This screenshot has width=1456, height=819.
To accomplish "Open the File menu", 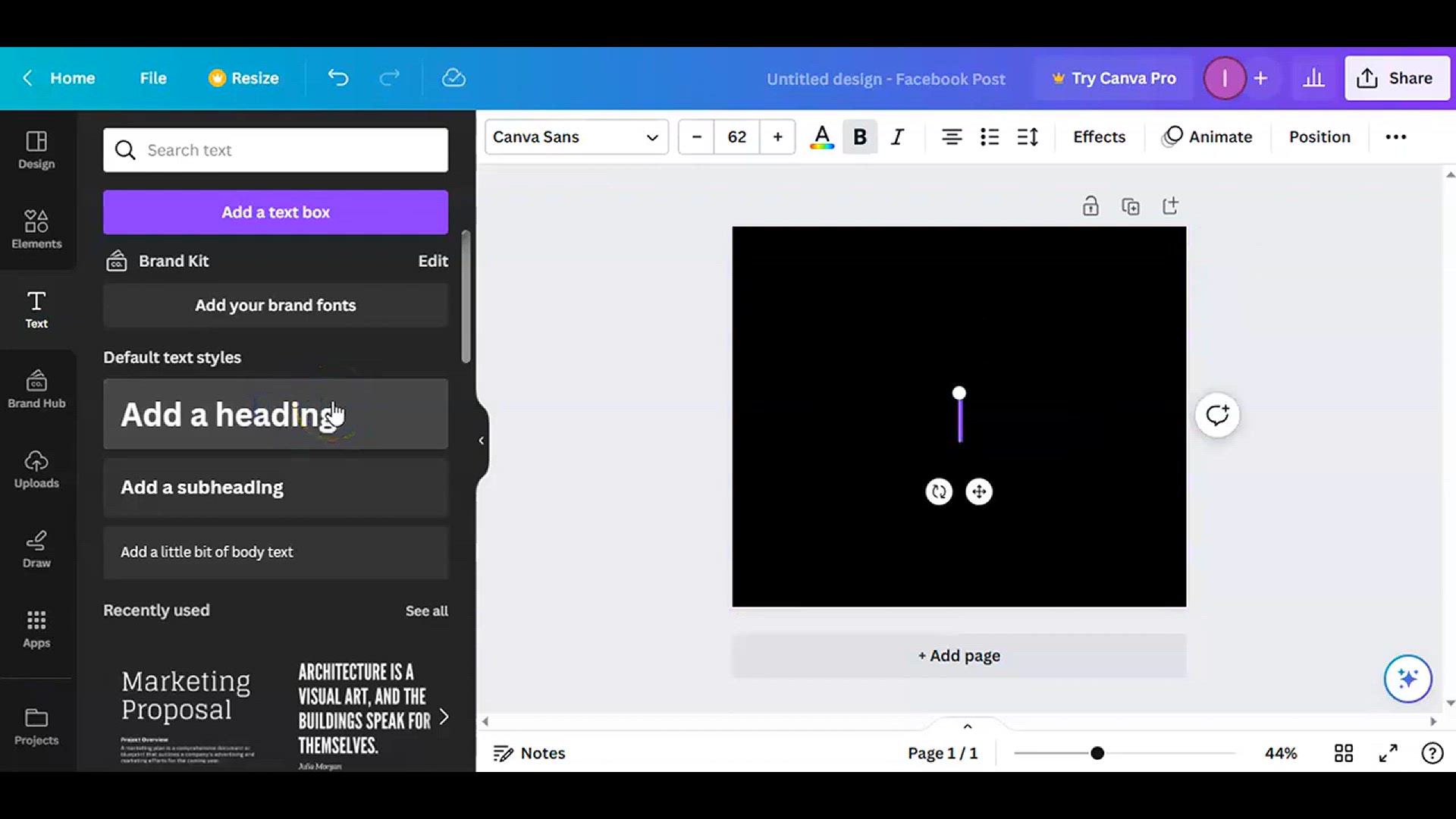I will click(x=153, y=78).
